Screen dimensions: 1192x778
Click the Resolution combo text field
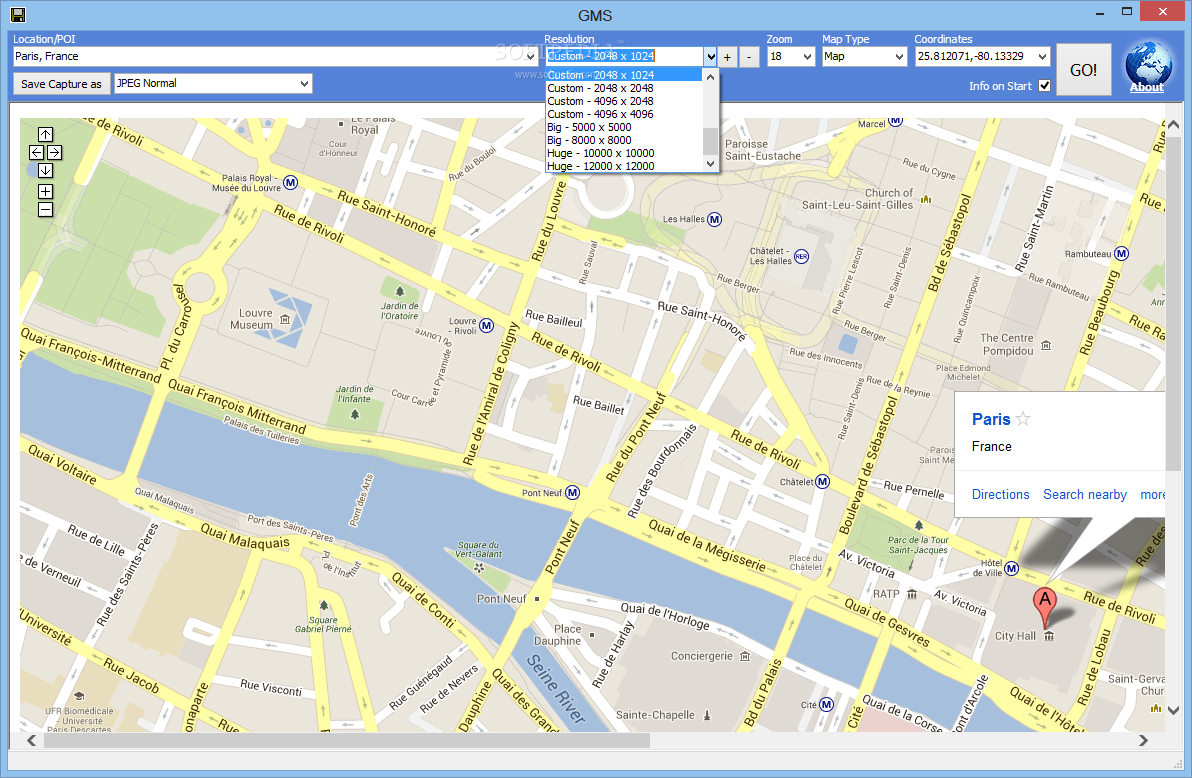click(x=624, y=56)
